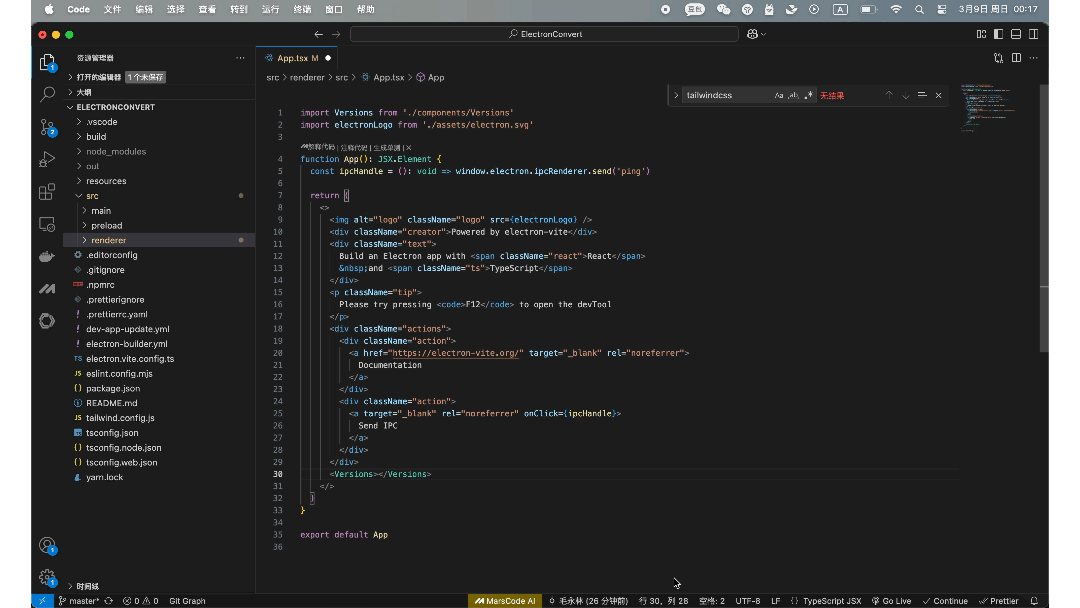Open the 编辑 (Edit) menu

144,10
